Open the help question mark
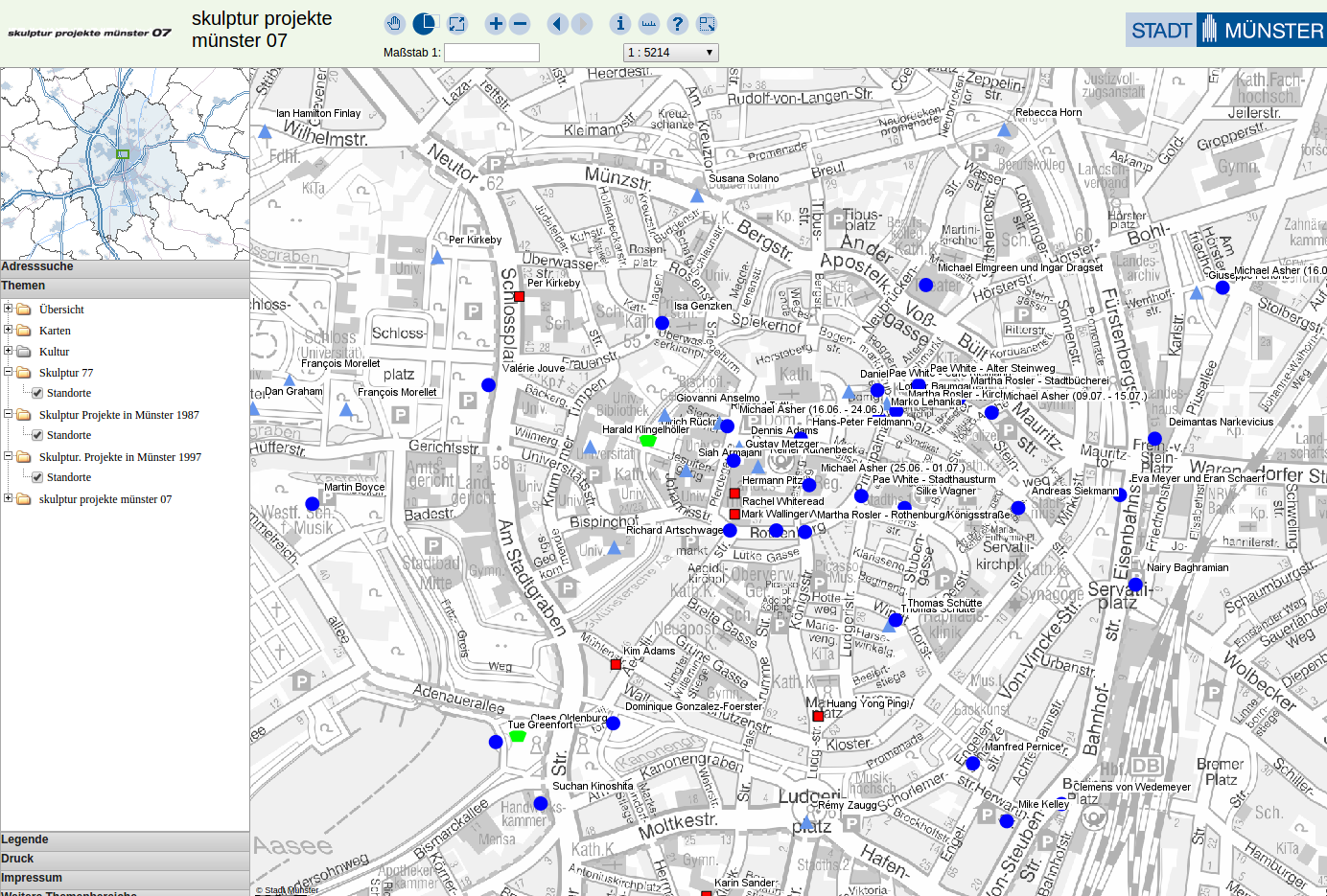 pos(678,24)
